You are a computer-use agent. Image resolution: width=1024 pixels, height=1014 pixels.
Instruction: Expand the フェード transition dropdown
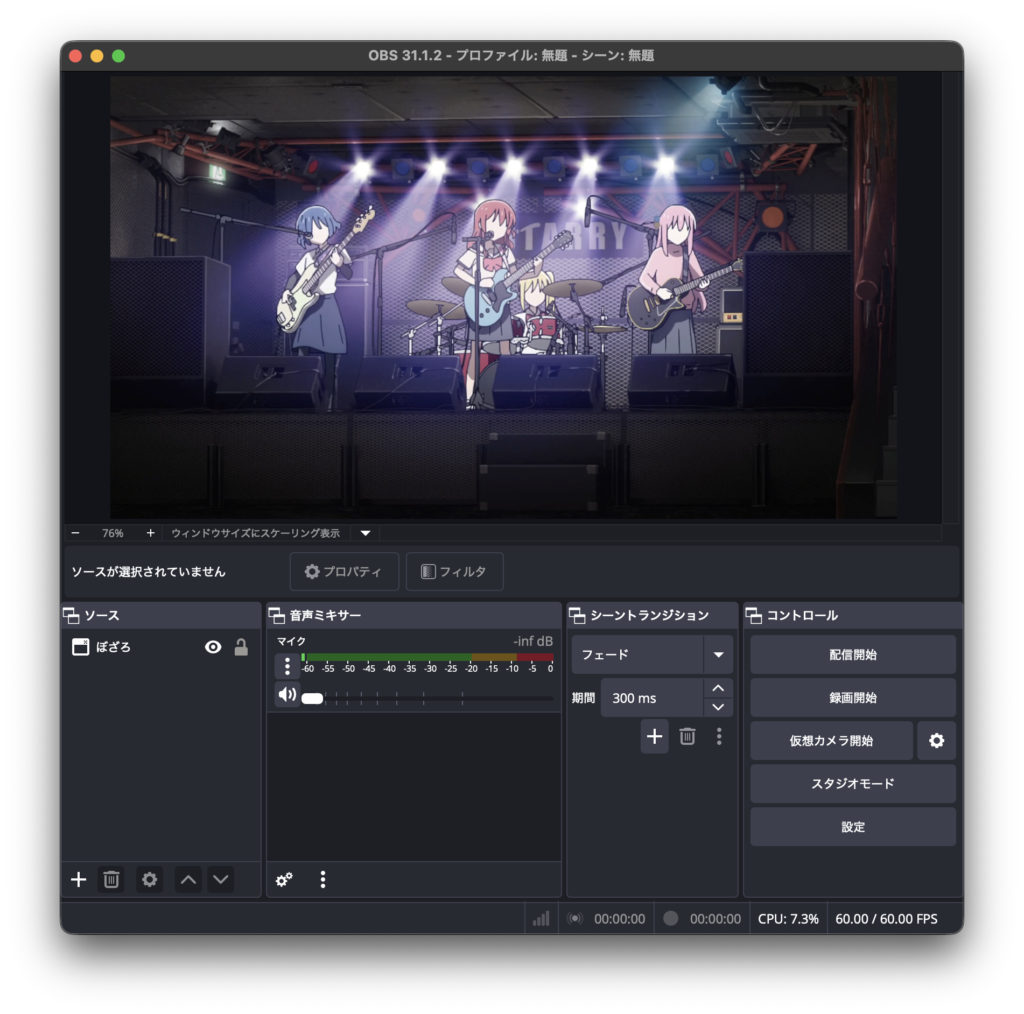[x=717, y=655]
